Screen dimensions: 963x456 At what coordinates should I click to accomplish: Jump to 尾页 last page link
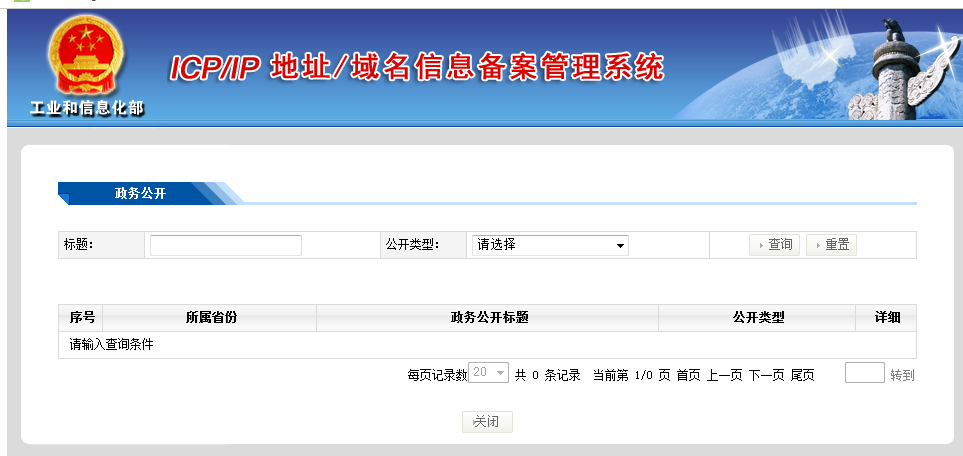coord(802,375)
